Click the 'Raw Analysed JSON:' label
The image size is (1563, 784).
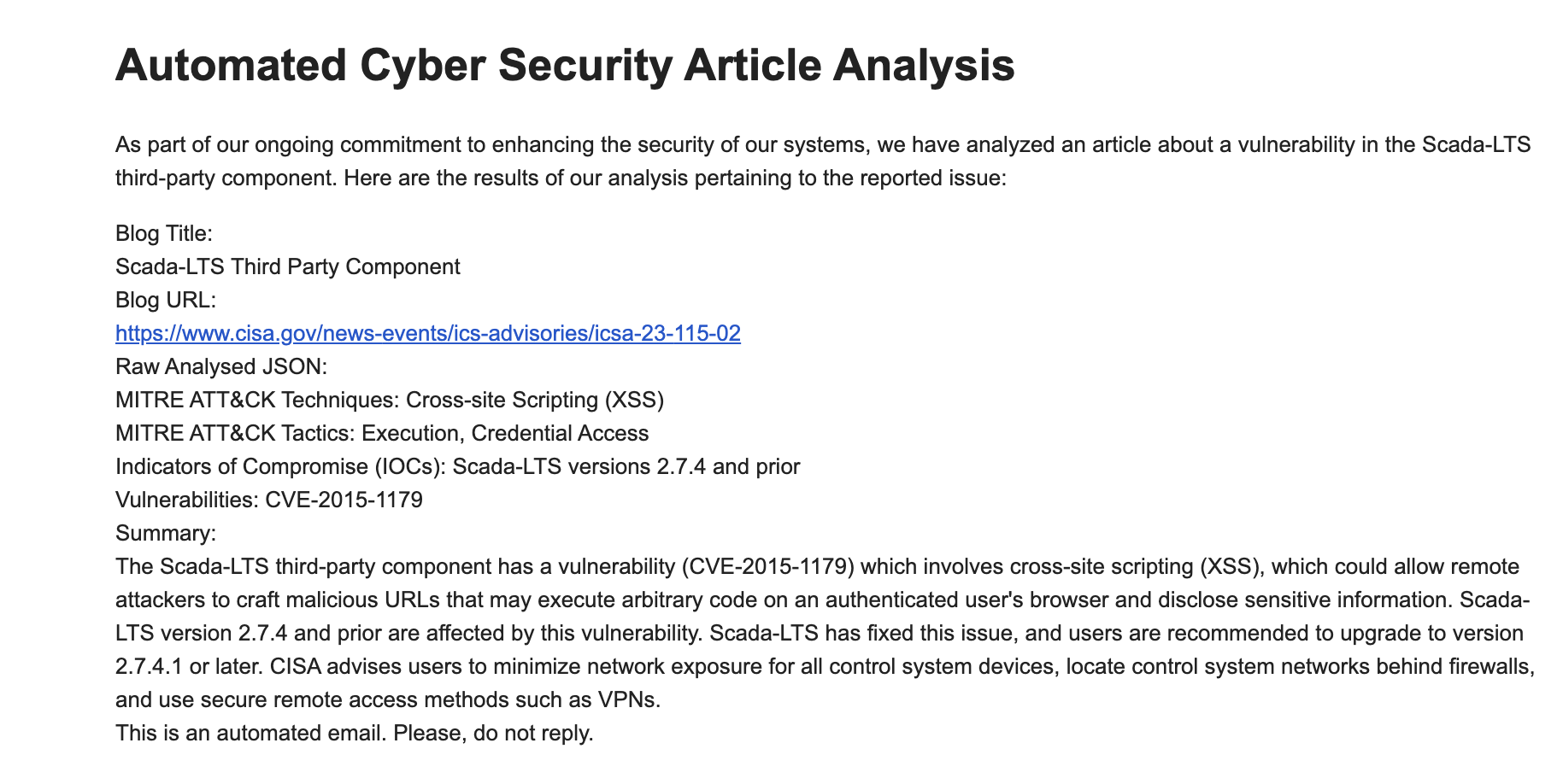tap(221, 366)
